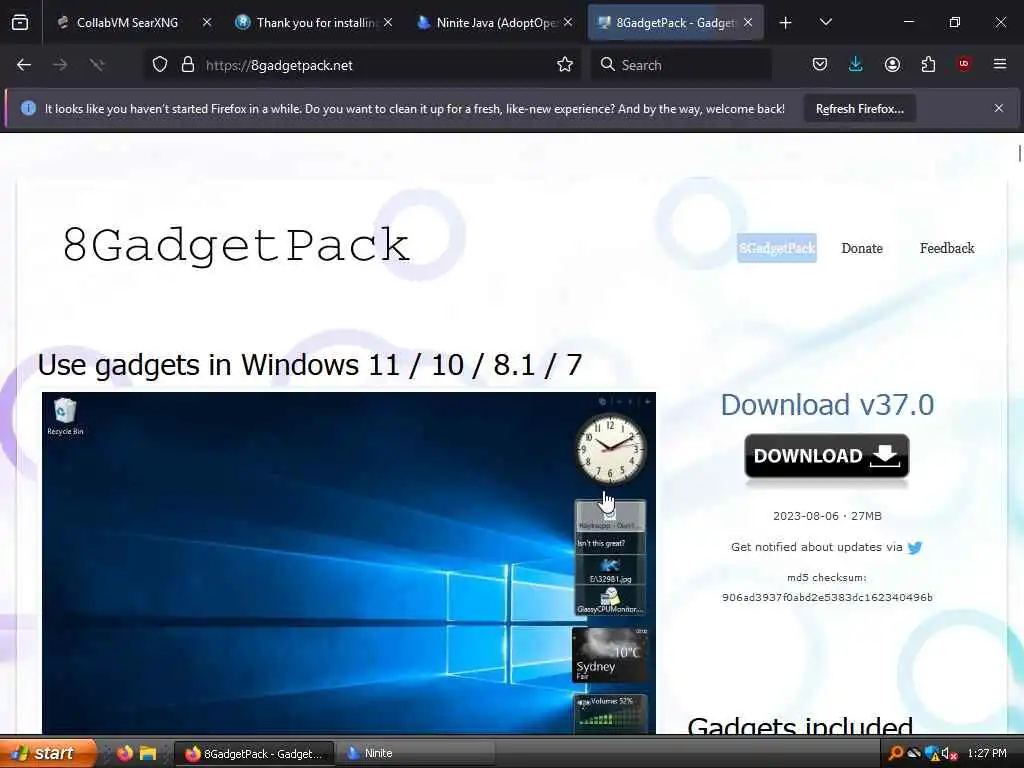
Task: Click the 8GadgetPack site title
Action: pos(236,246)
